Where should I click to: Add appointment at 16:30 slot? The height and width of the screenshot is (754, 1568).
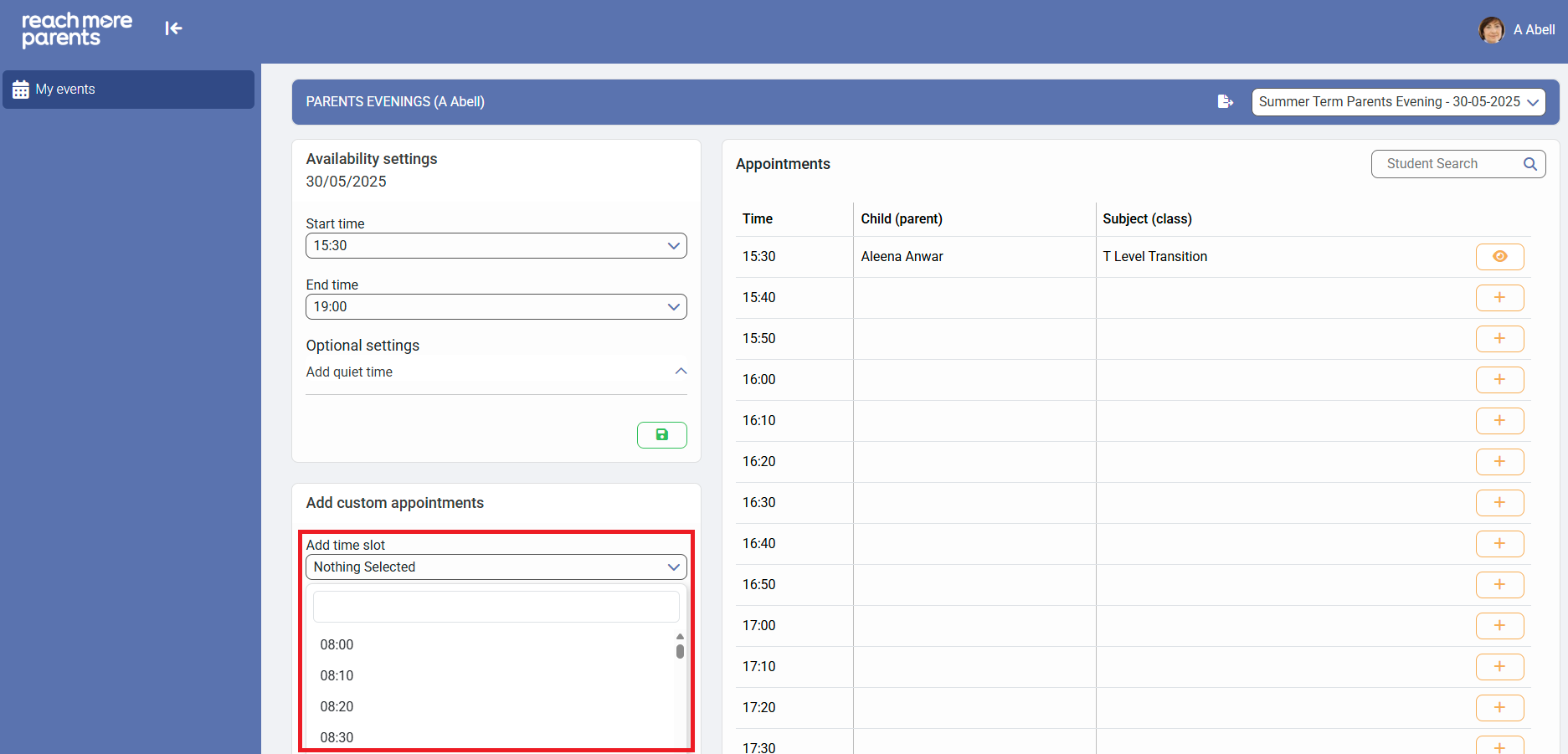tap(1499, 503)
